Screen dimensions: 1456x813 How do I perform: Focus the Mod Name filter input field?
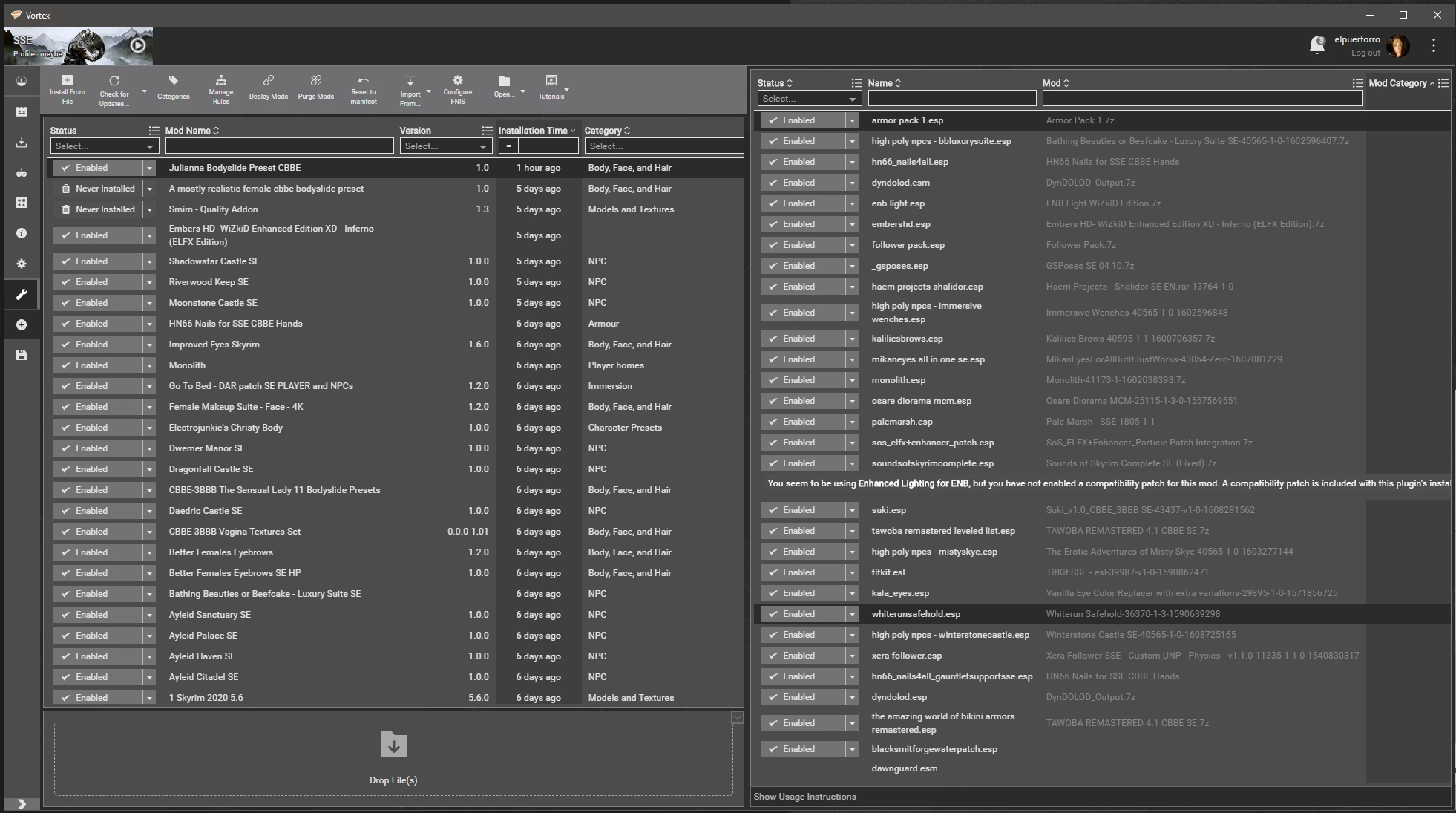[x=279, y=146]
